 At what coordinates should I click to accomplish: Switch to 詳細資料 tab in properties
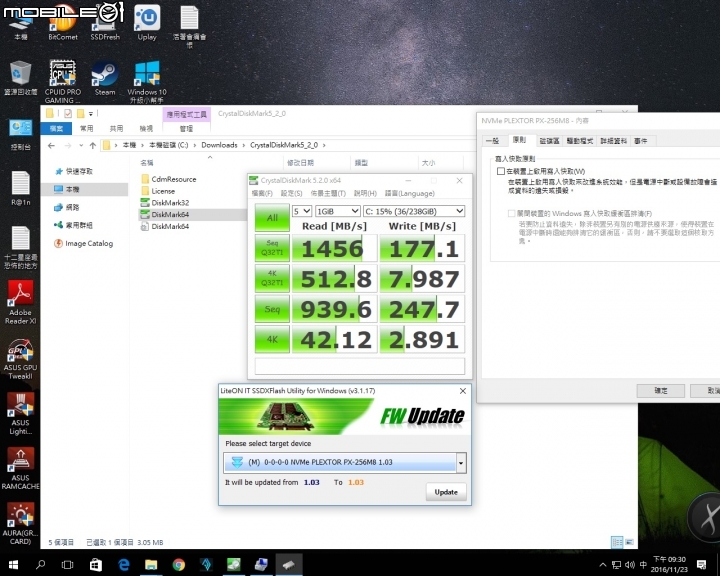click(613, 141)
